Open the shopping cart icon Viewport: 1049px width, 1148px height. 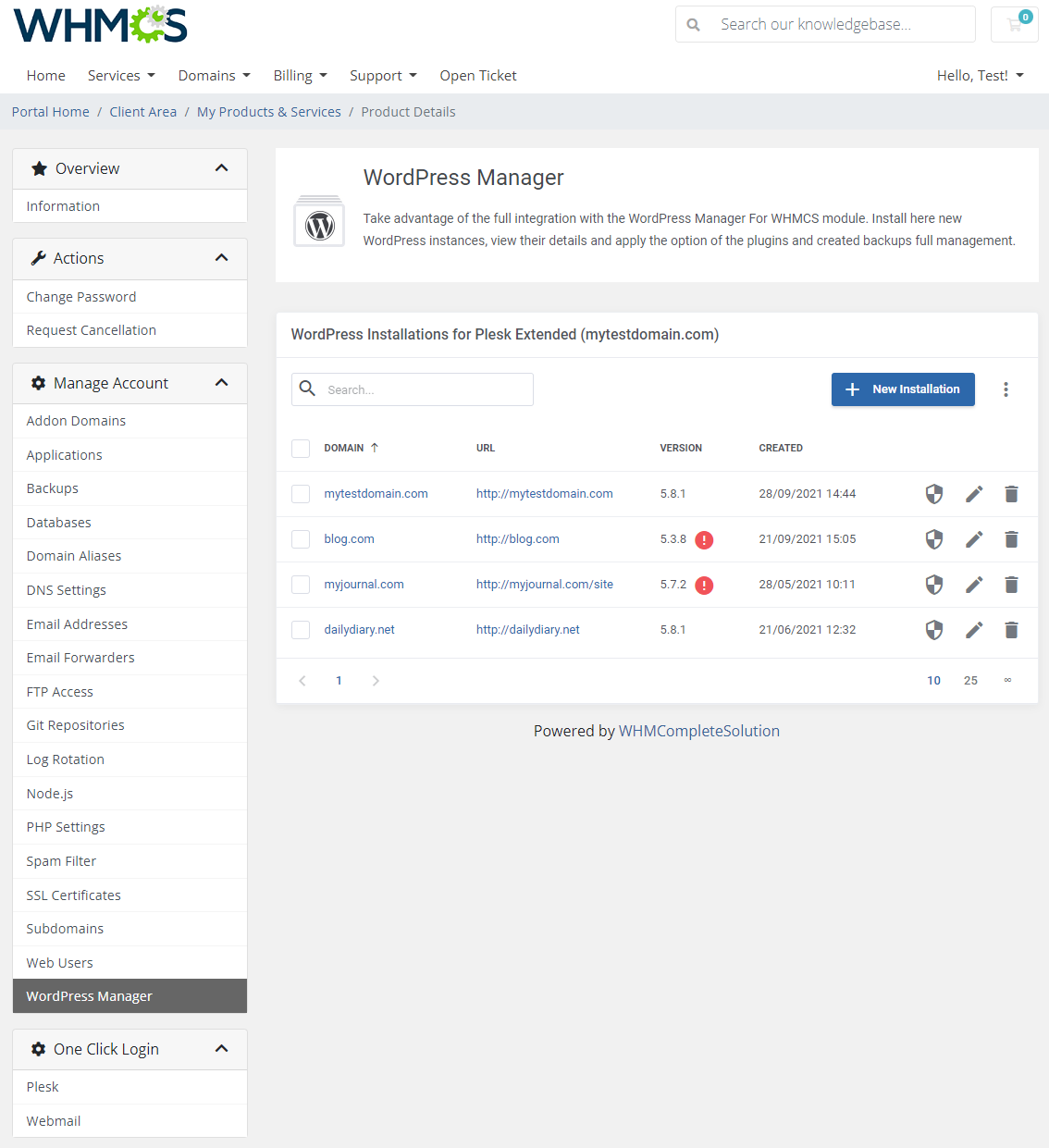[x=1015, y=24]
